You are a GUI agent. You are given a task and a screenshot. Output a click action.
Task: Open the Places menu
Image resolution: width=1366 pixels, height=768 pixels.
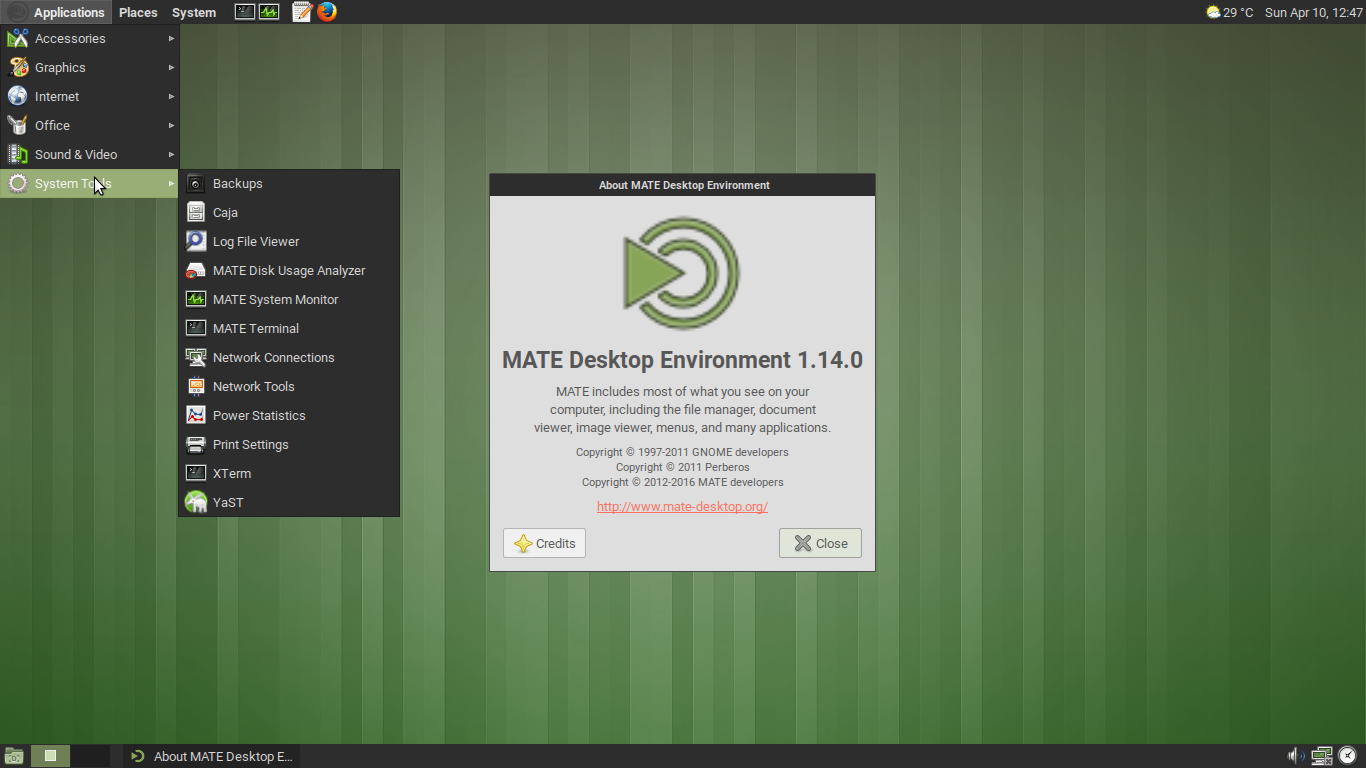[138, 12]
